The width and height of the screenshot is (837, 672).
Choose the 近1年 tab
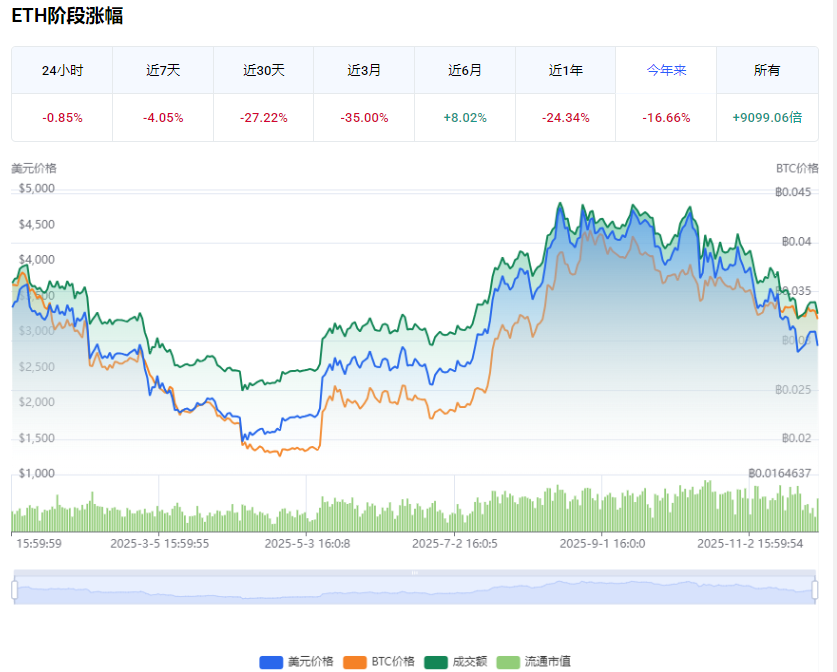click(566, 70)
